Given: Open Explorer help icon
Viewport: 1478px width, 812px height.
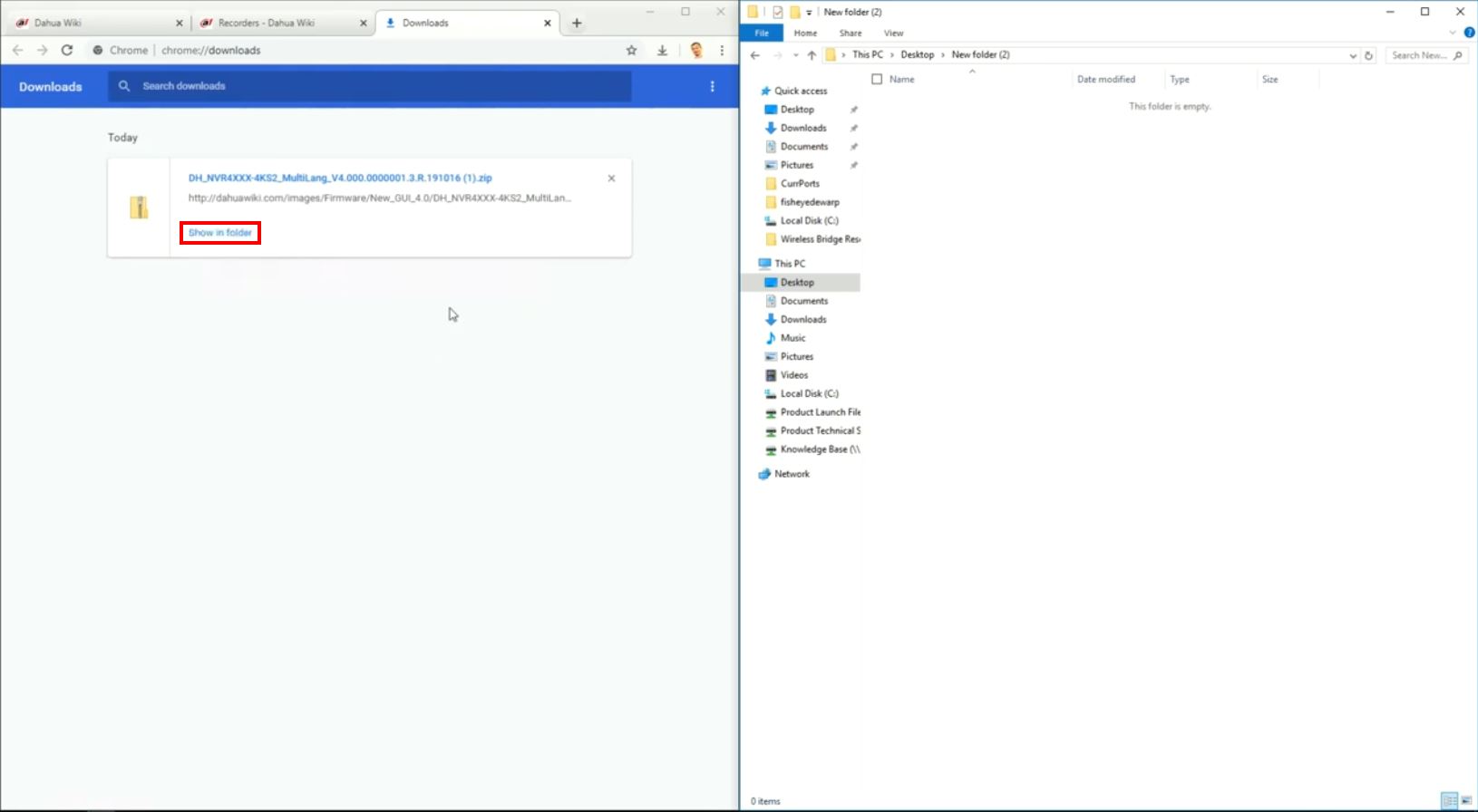Looking at the screenshot, I should (x=1469, y=33).
